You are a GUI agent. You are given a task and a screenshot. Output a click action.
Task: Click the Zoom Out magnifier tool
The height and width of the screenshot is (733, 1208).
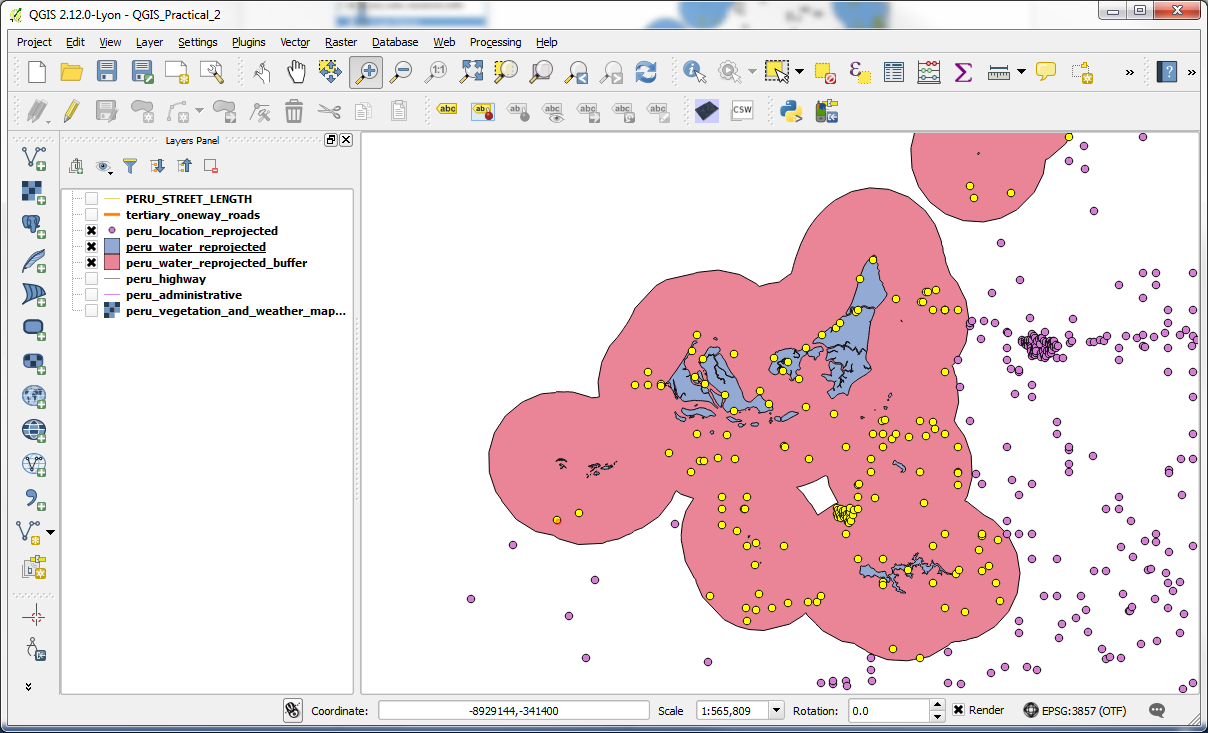401,71
